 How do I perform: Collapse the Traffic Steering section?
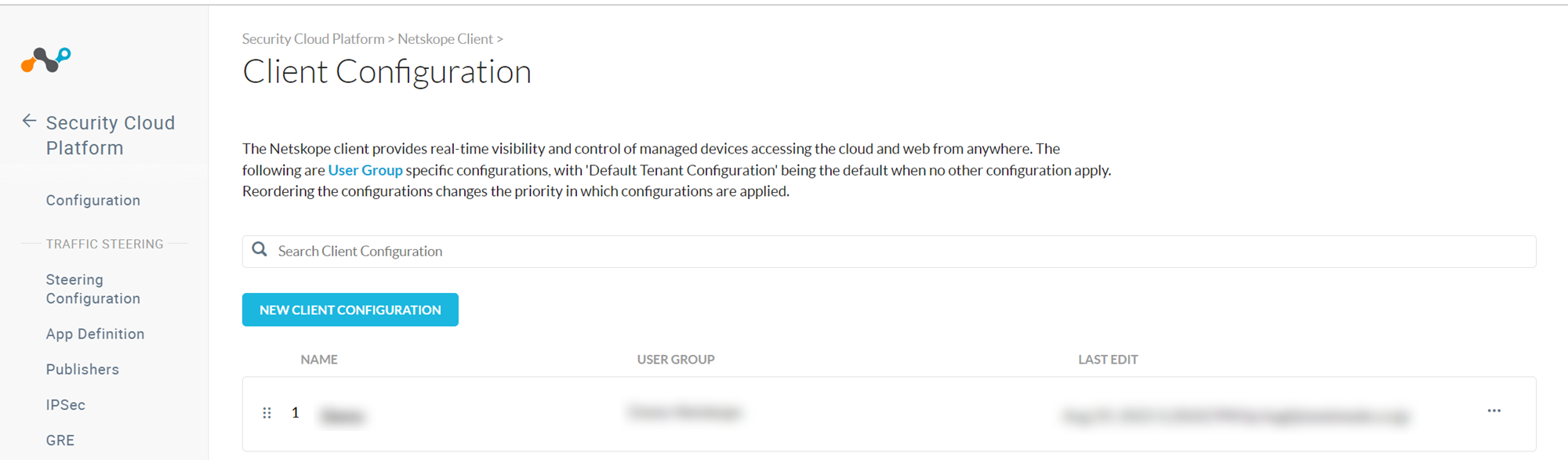tap(104, 244)
